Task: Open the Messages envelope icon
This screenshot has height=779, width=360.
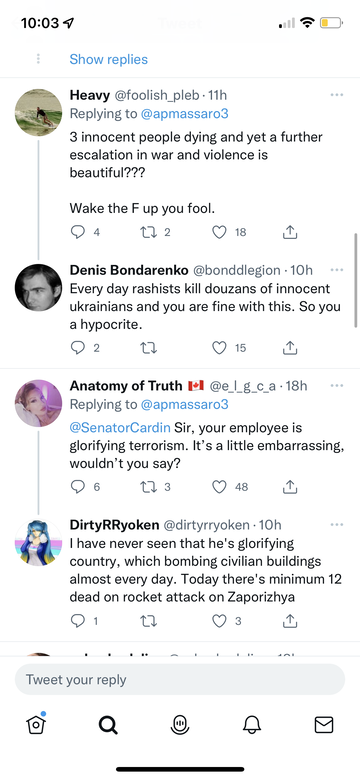Action: (324, 725)
